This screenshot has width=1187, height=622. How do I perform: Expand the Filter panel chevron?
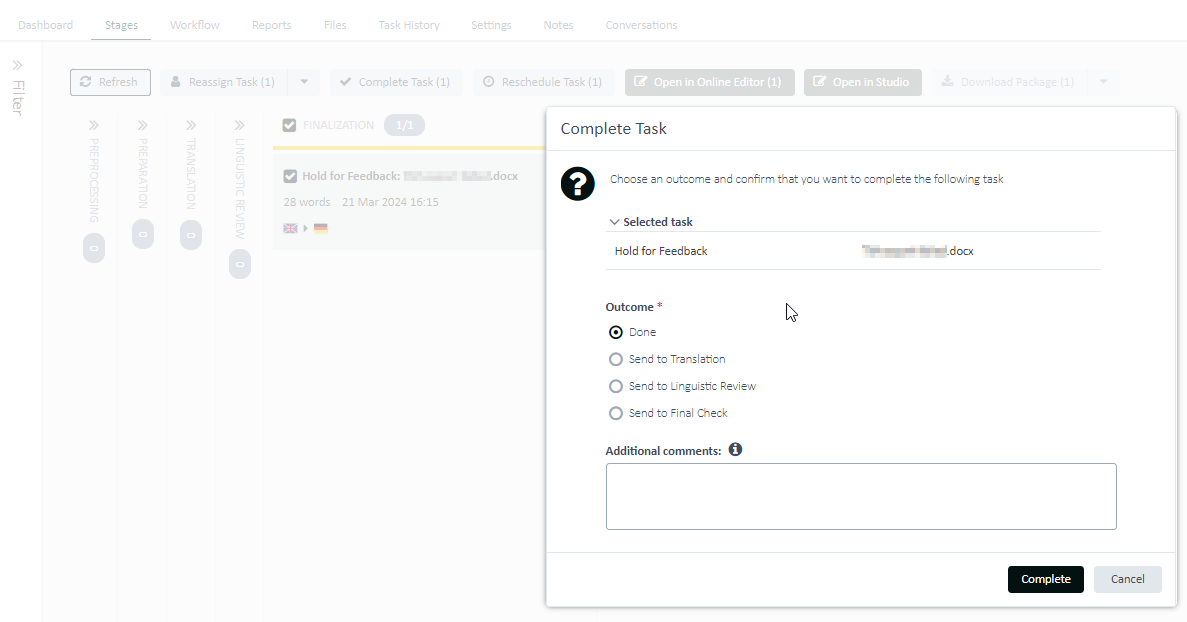pos(18,65)
